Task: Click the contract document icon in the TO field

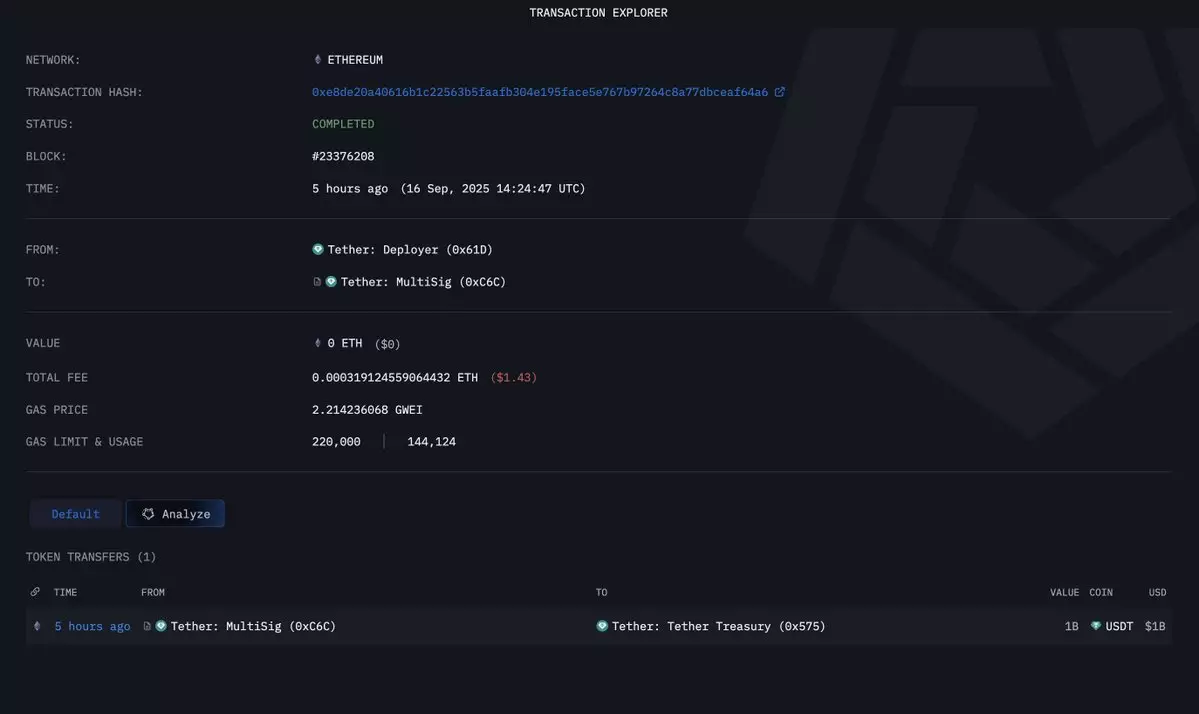Action: [317, 282]
